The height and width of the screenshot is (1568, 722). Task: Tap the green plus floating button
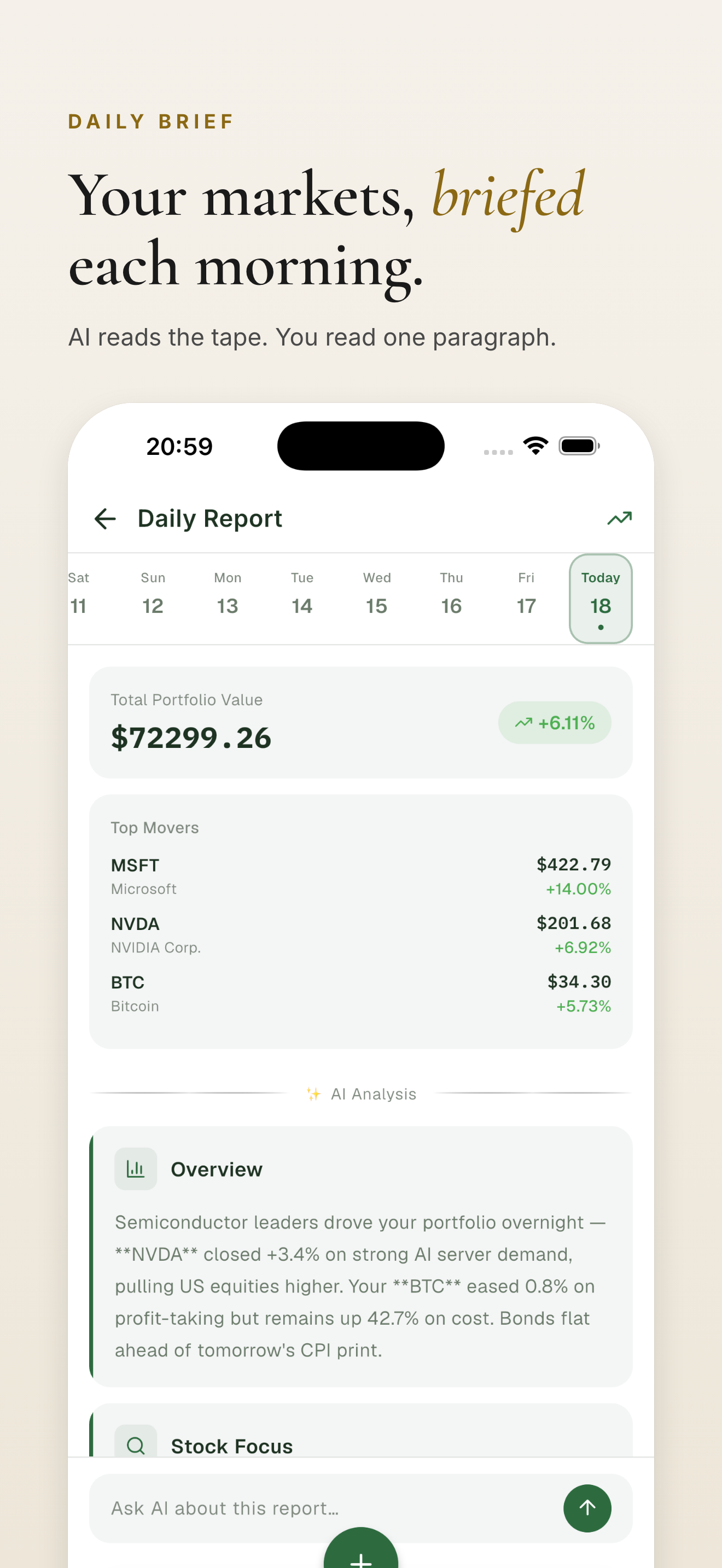(x=361, y=1553)
